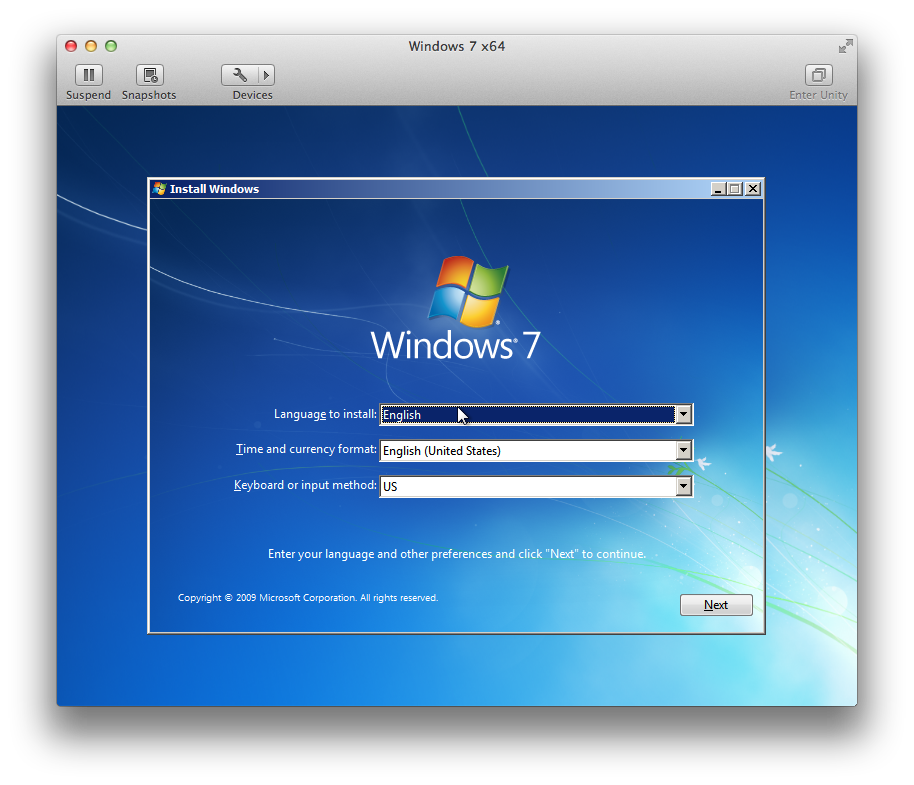Select the English language field
Image resolution: width=914 pixels, height=785 pixels.
click(528, 414)
